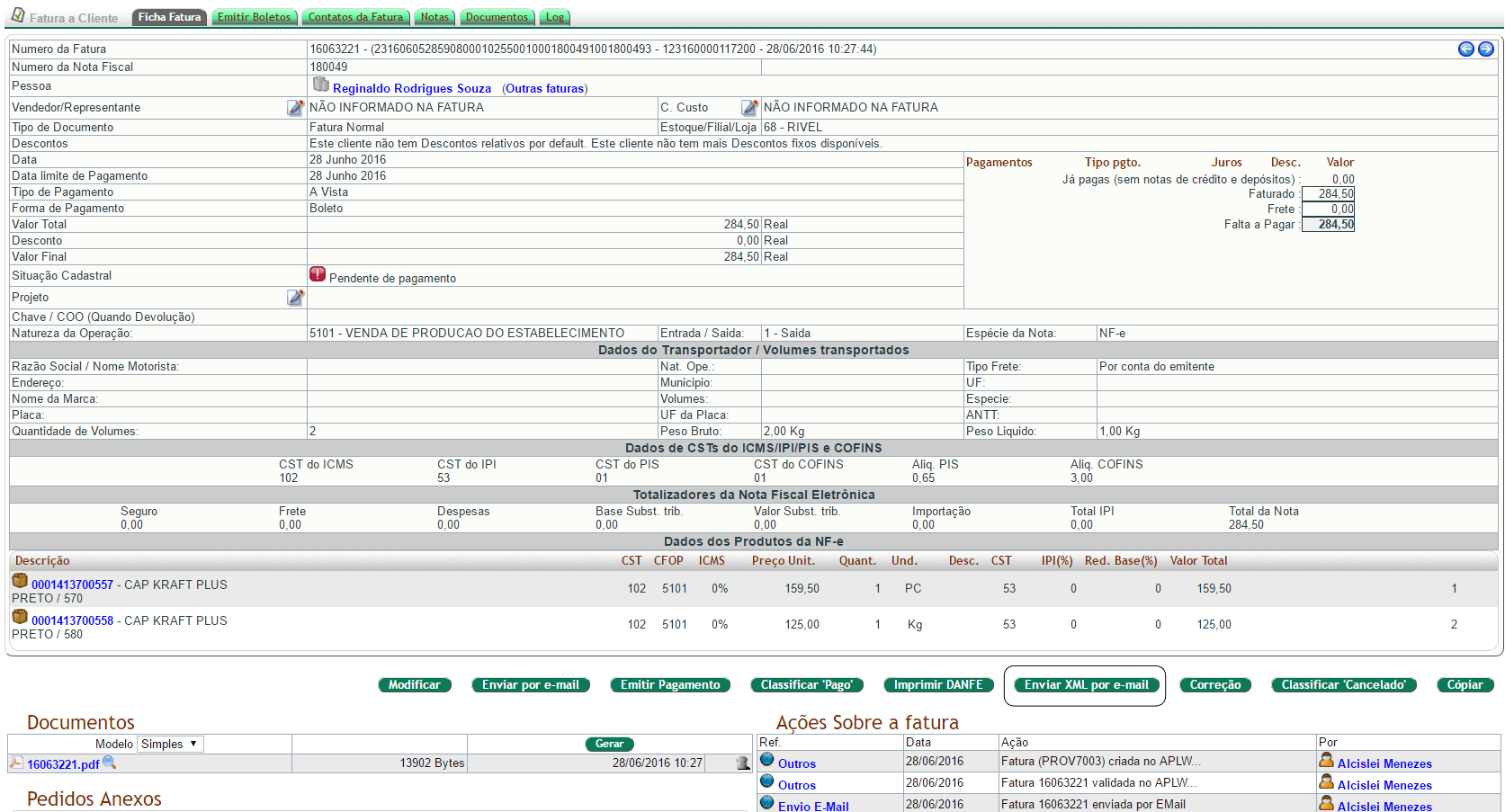Open Outros link for 'criada no APLW' action

(797, 763)
